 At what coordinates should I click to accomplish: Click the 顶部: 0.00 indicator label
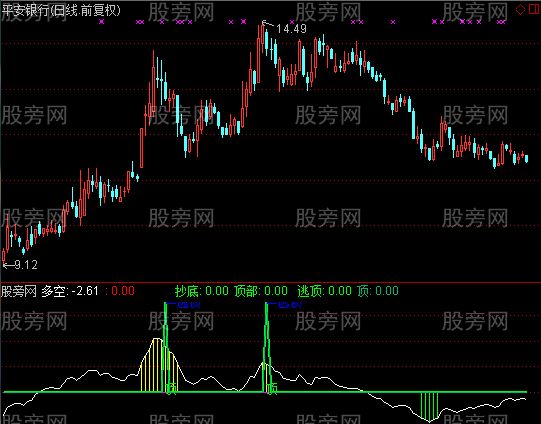tap(261, 291)
